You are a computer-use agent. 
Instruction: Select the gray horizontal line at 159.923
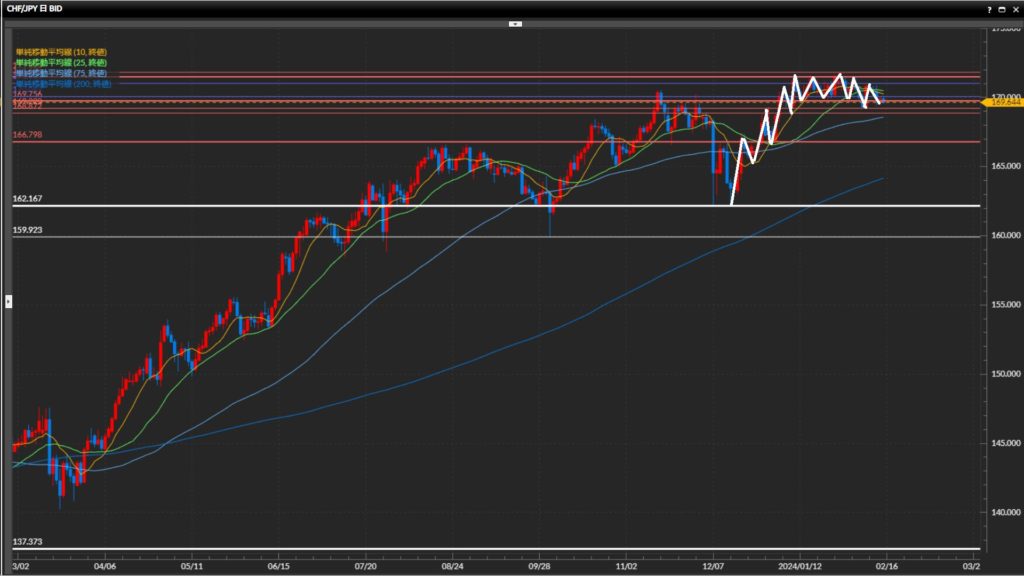[x=300, y=237]
